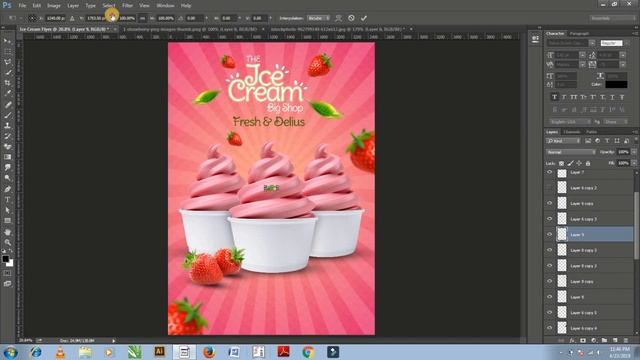Select the Layer 6 copy 4 row

click(589, 328)
